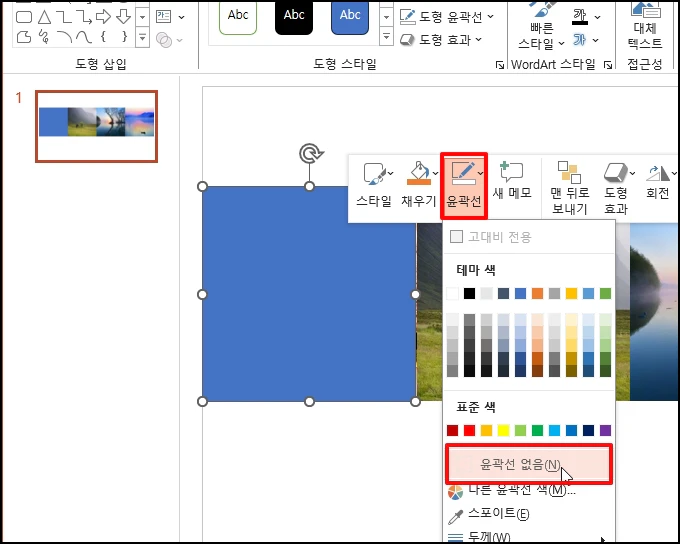The image size is (680, 544).
Task: Apply the black Abc shape style
Action: point(294,17)
